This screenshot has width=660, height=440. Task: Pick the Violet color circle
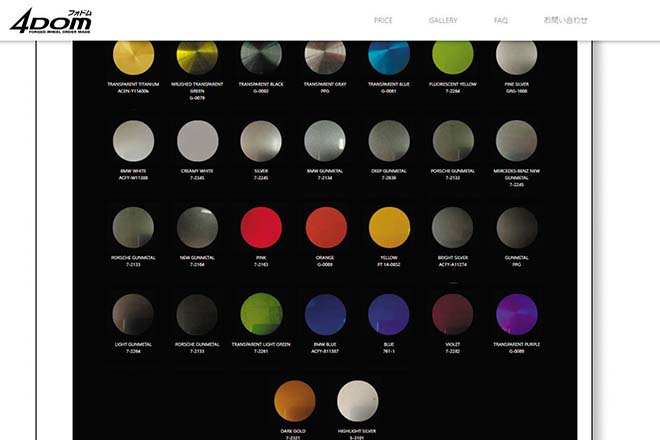pos(453,314)
